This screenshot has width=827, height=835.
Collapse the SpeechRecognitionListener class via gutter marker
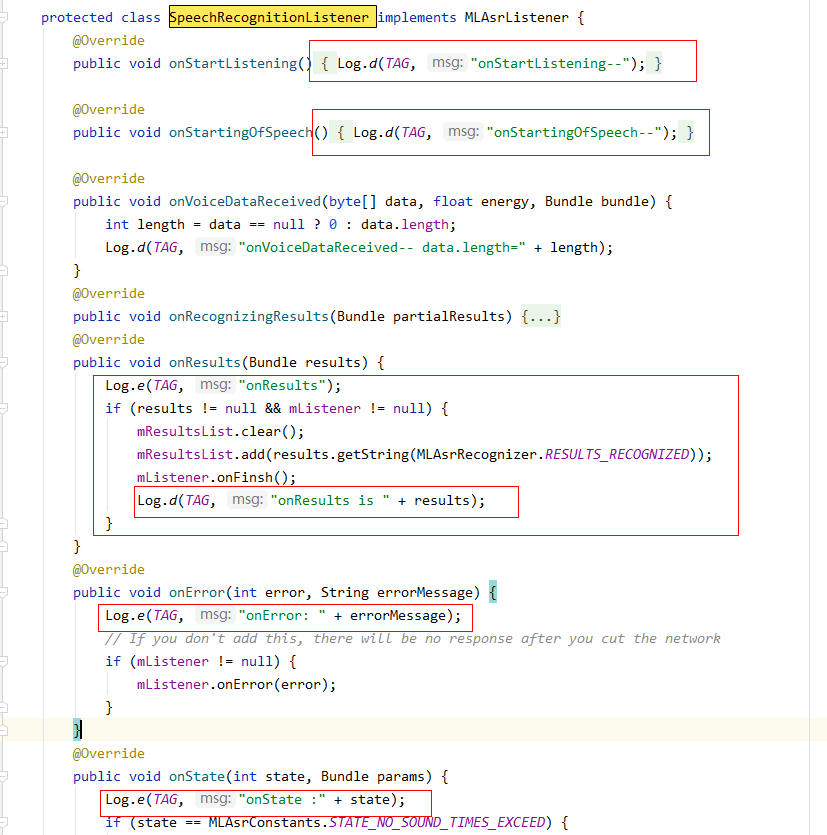[4, 18]
